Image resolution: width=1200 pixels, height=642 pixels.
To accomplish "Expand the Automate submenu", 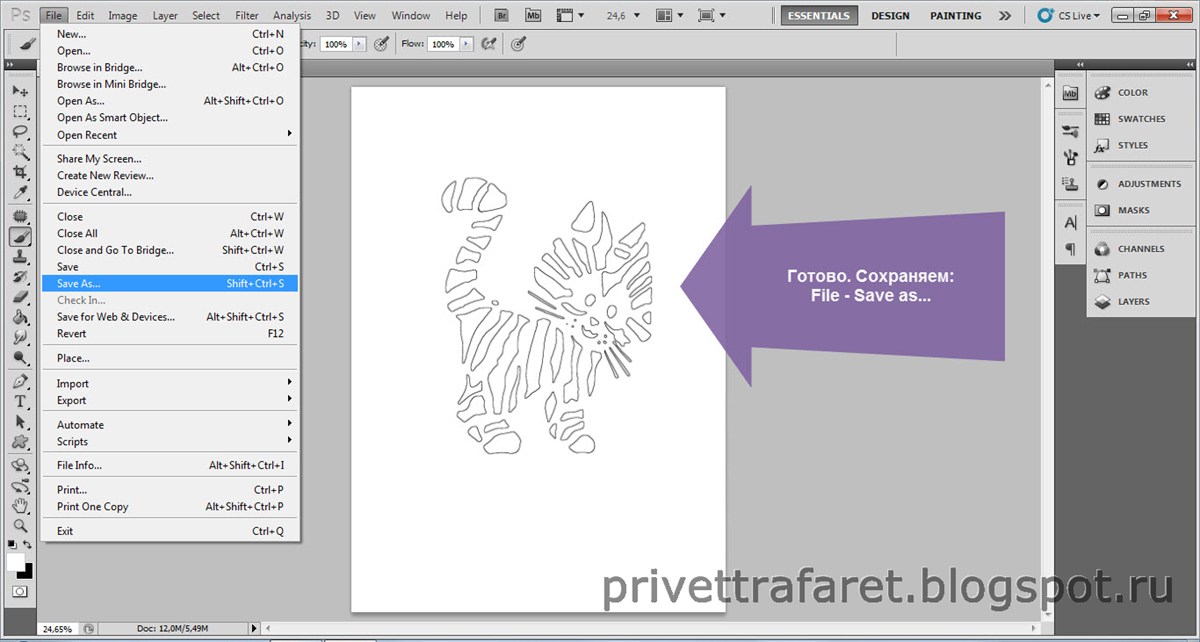I will pyautogui.click(x=170, y=425).
